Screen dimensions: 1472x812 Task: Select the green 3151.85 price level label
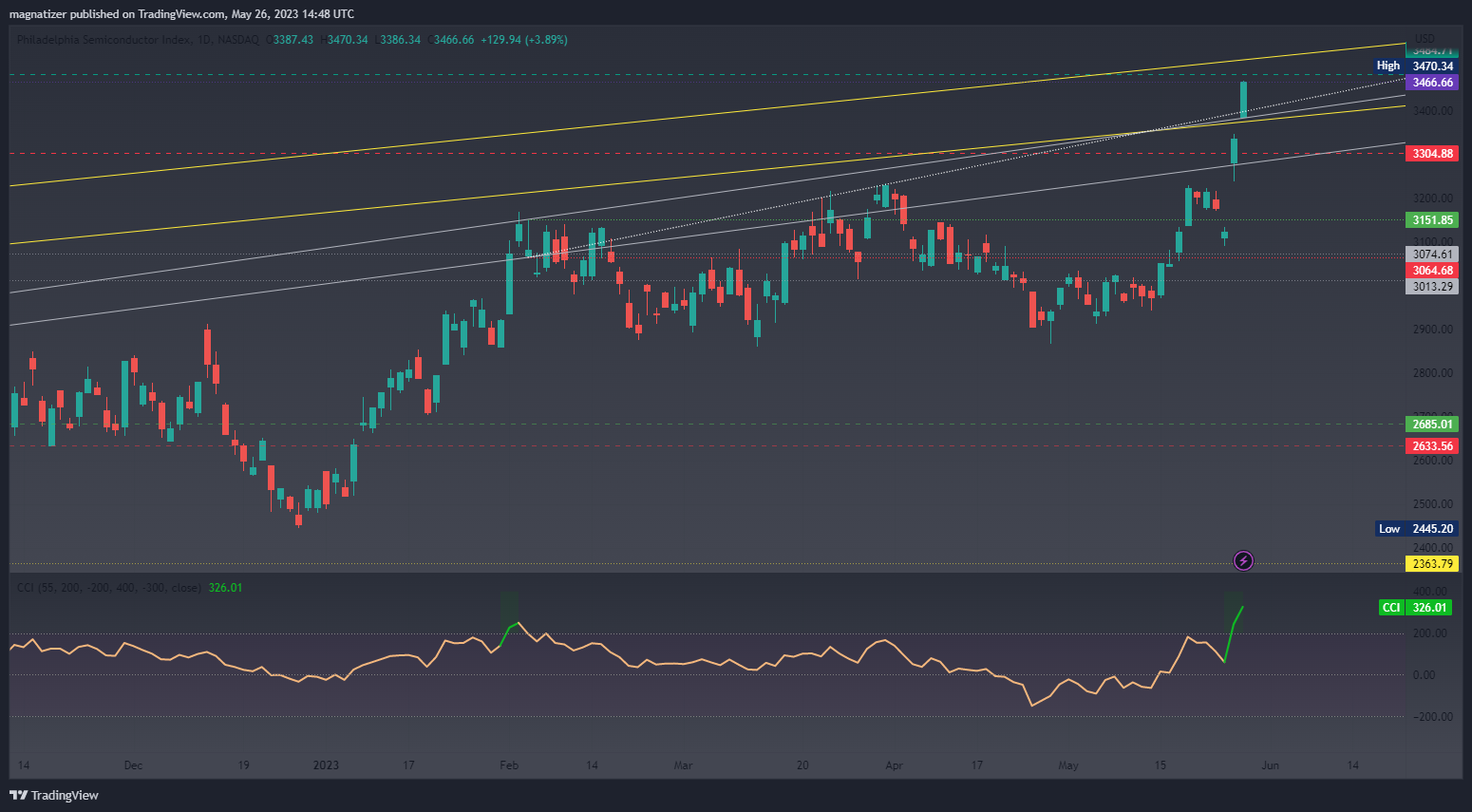[1432, 220]
